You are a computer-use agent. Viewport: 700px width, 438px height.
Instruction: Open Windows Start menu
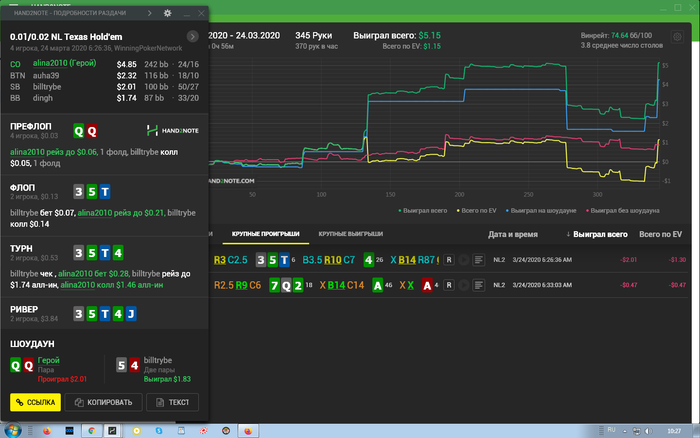[x=12, y=431]
